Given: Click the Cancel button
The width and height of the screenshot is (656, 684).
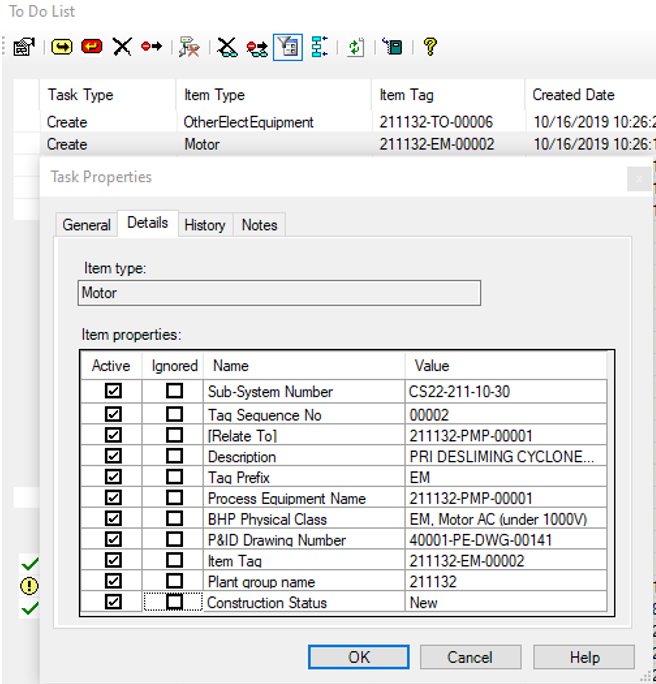Looking at the screenshot, I should pyautogui.click(x=469, y=657).
